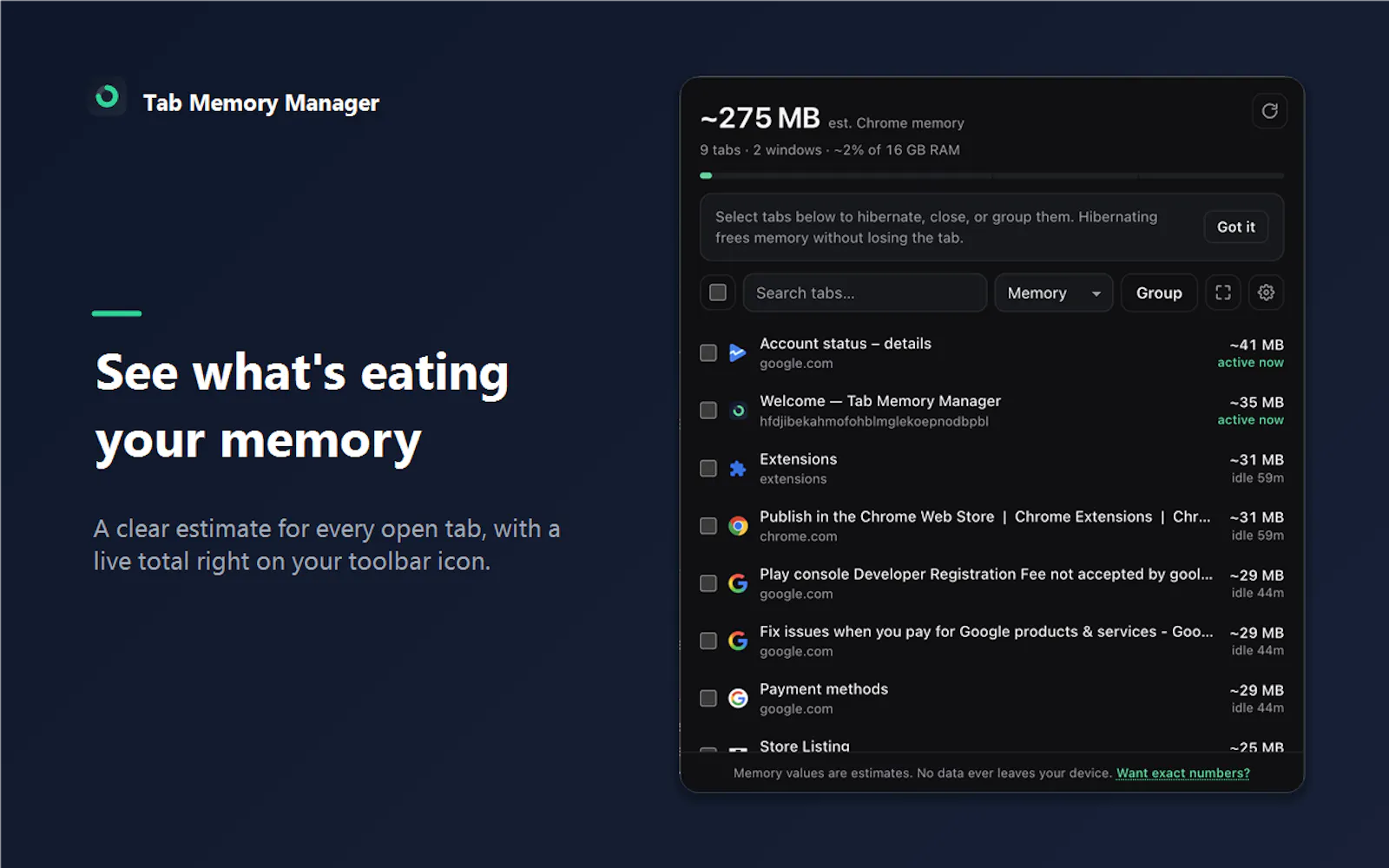Click the Payment methods tab title
The width and height of the screenshot is (1389, 868).
(824, 688)
